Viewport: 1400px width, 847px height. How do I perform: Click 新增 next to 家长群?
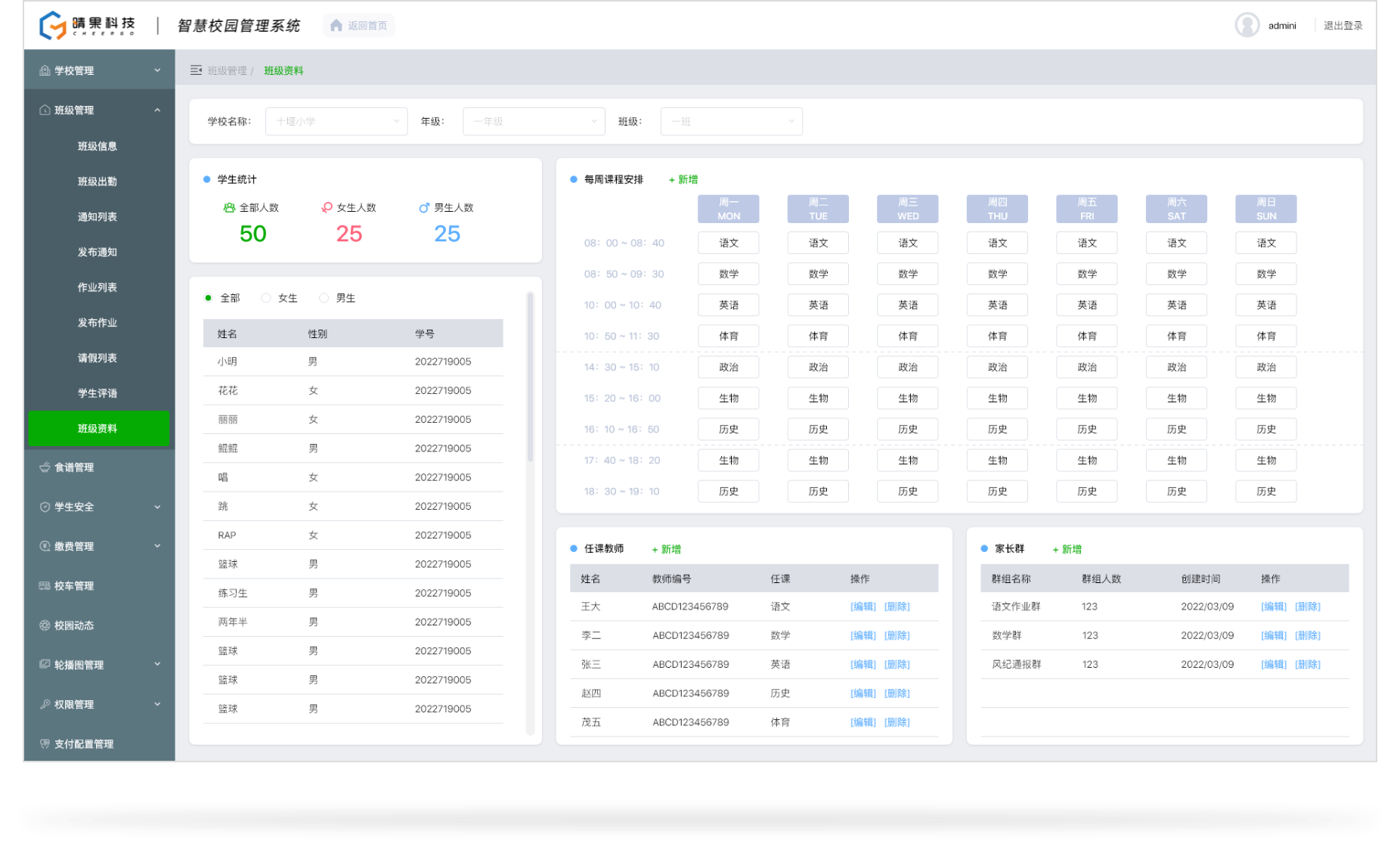point(1067,549)
